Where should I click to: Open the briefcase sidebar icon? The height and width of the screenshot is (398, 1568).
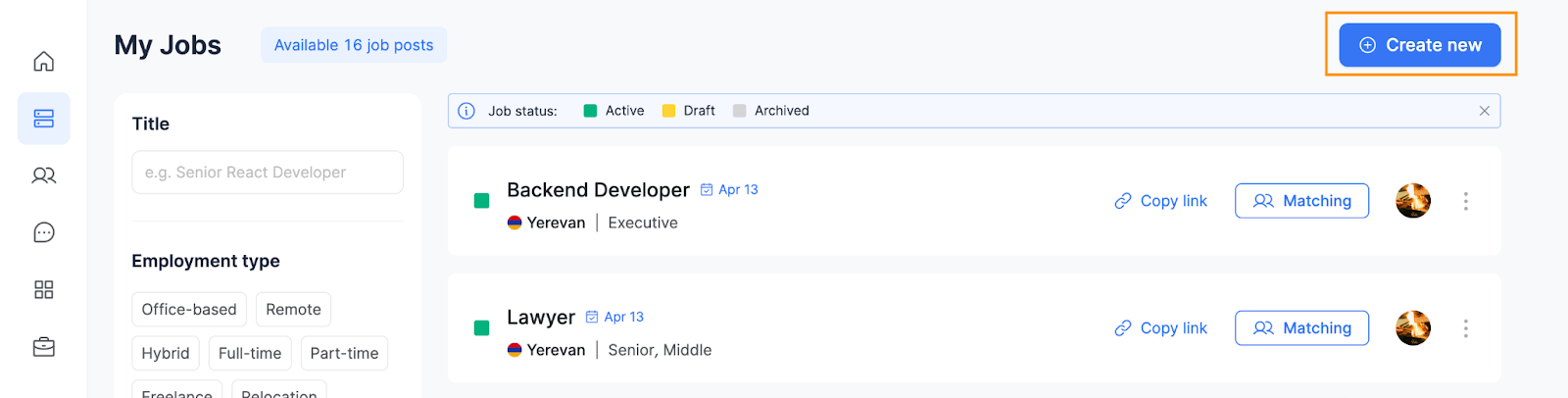pos(44,347)
